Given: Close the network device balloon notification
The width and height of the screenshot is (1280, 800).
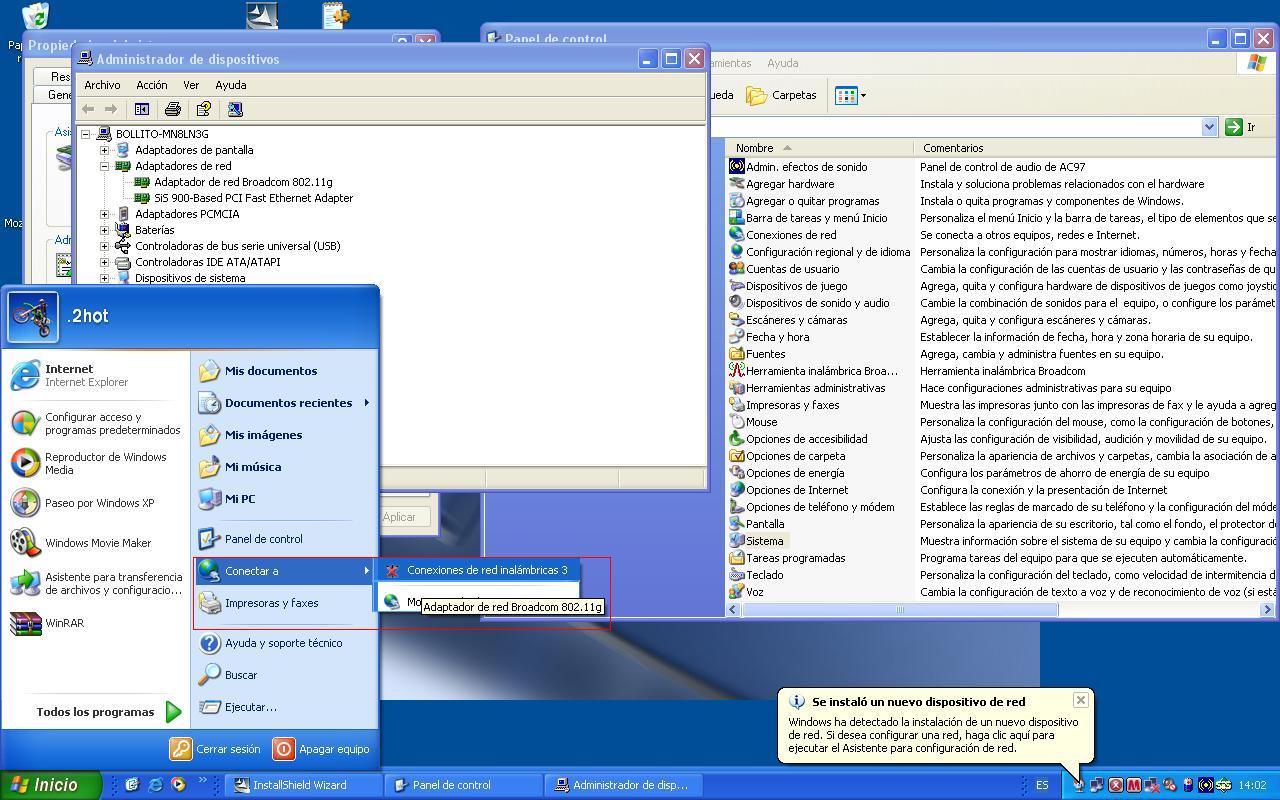Looking at the screenshot, I should tap(1081, 700).
